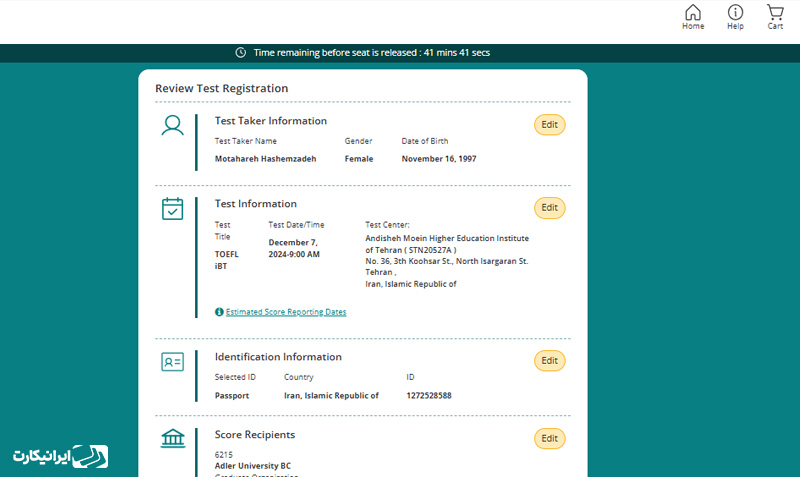Click Review Test Registration heading
Viewport: 800px width, 477px height.
pyautogui.click(x=221, y=88)
